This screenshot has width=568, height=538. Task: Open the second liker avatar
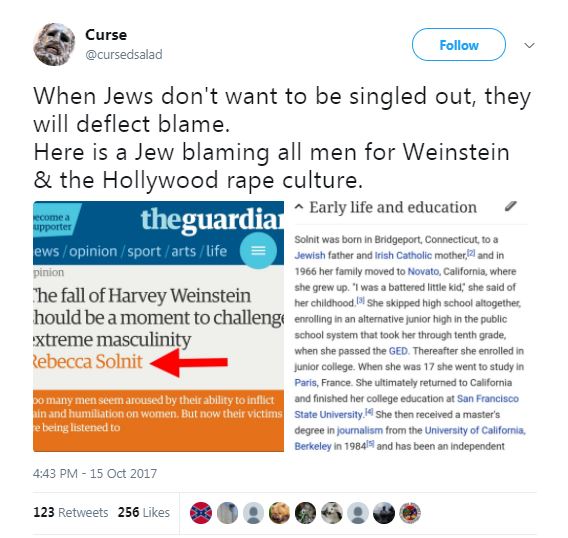tap(227, 513)
